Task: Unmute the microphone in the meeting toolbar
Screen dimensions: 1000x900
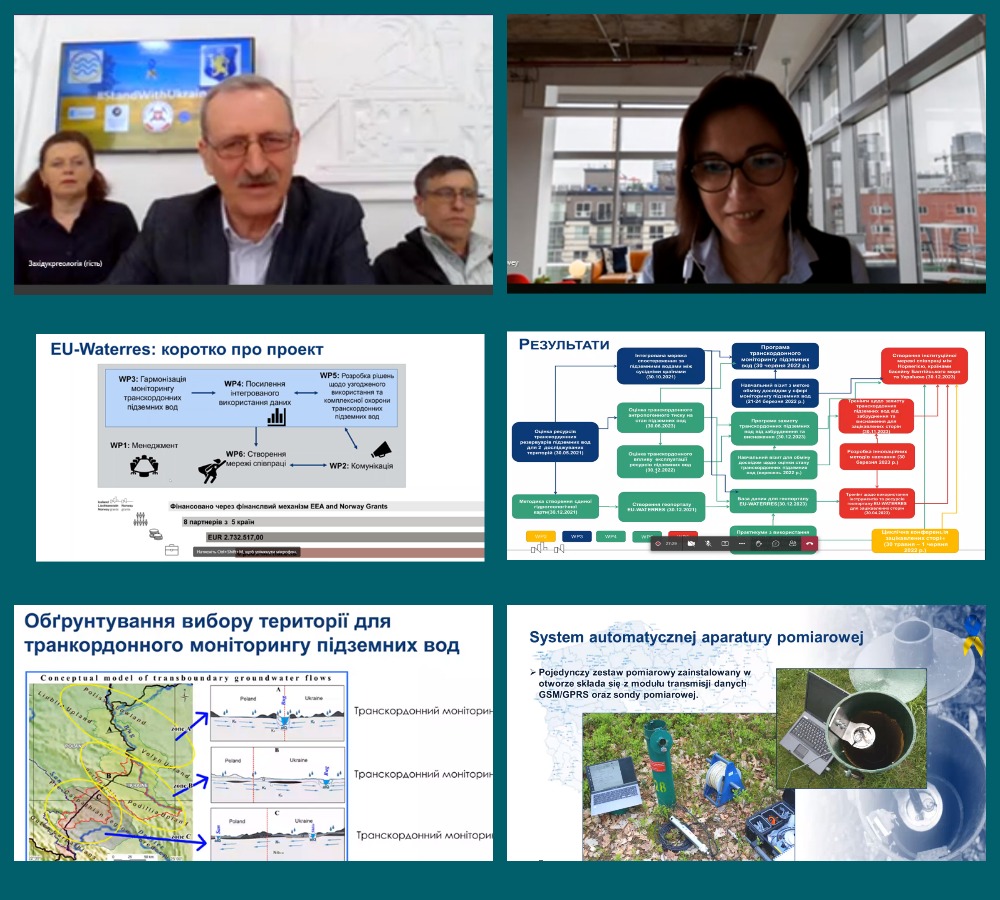Action: 707,543
